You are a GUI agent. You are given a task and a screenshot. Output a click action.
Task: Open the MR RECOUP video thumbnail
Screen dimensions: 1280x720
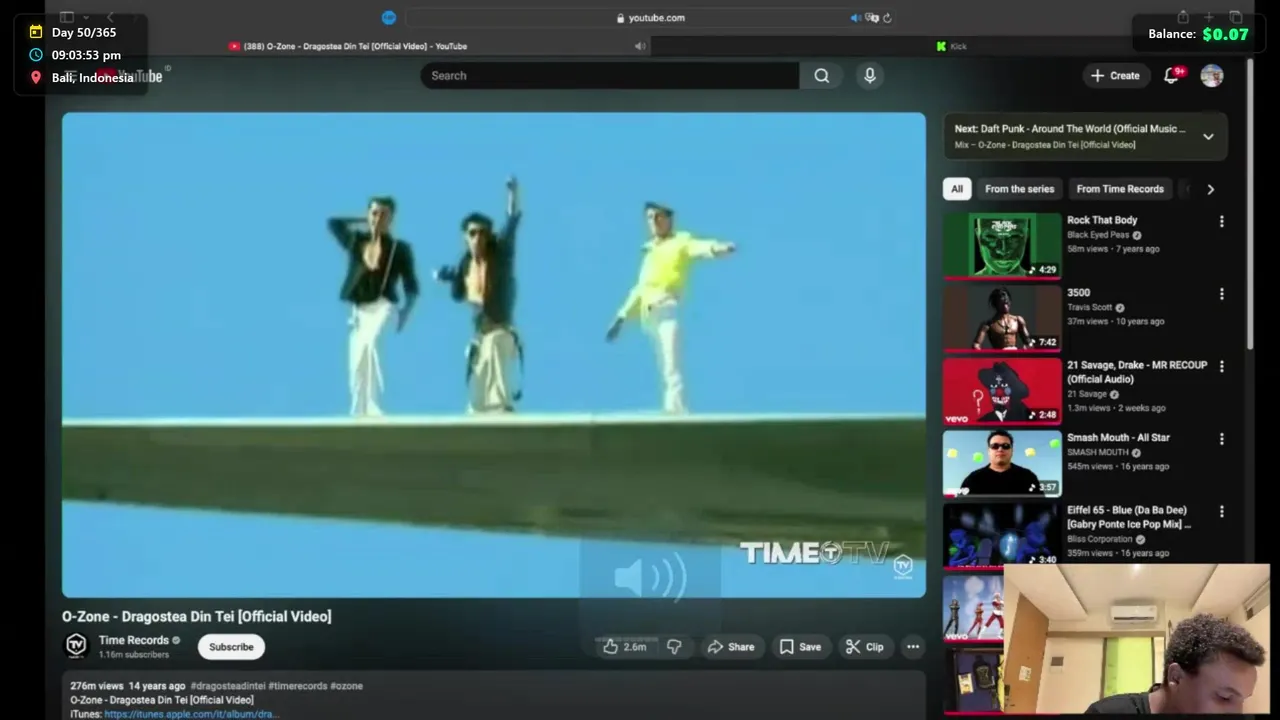(x=1002, y=391)
